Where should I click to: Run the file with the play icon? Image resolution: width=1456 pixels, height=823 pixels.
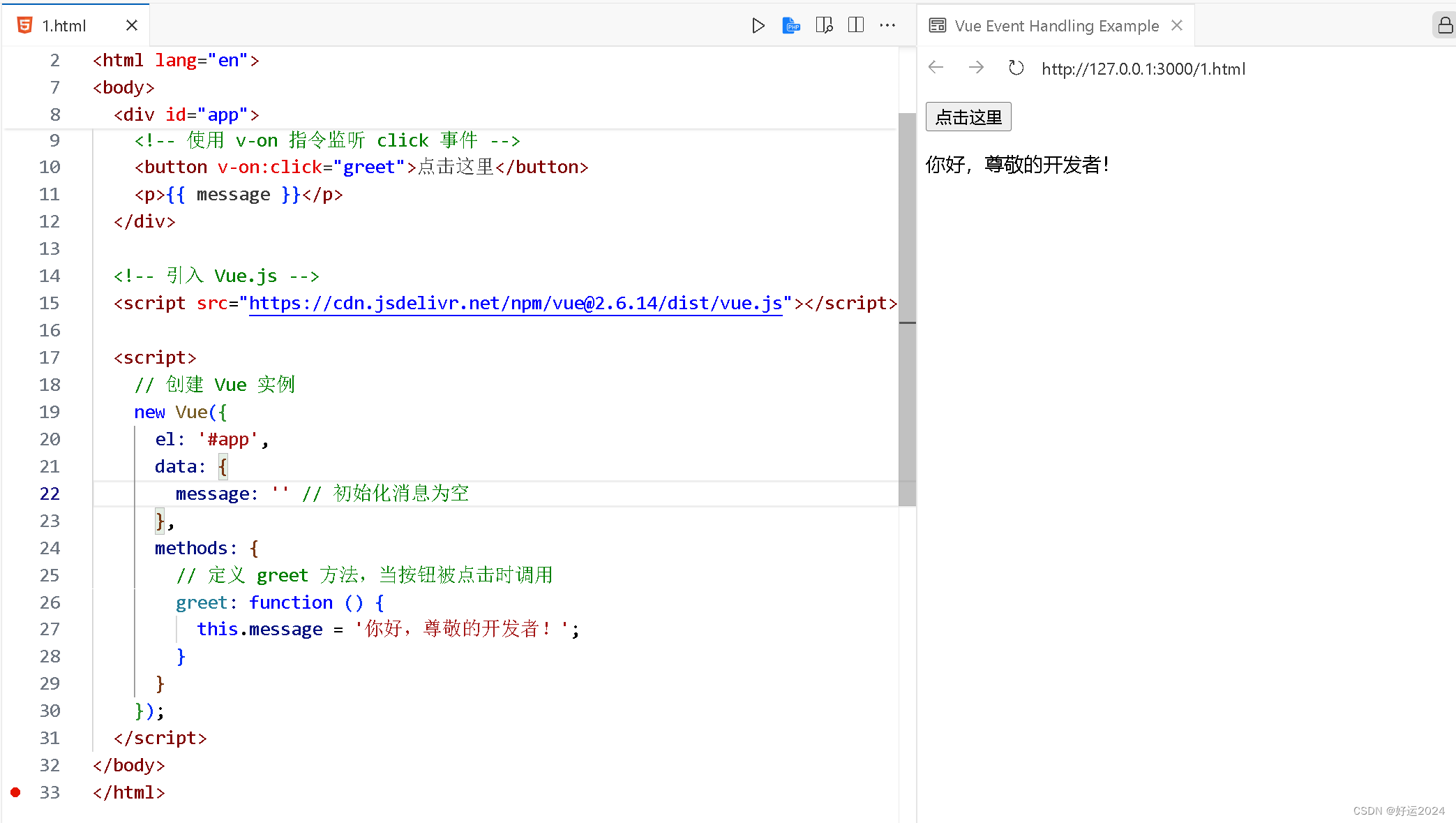click(x=758, y=26)
